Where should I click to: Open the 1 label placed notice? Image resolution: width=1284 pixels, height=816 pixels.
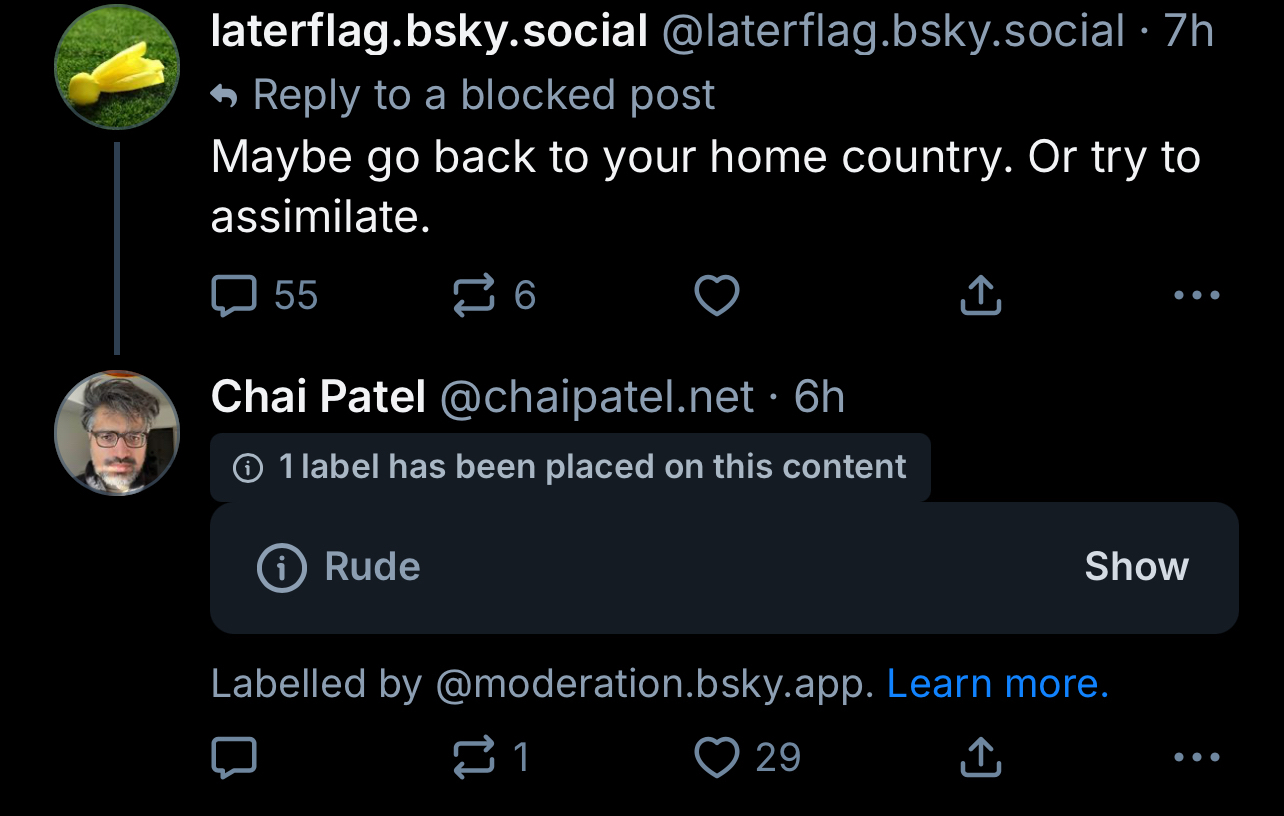570,467
